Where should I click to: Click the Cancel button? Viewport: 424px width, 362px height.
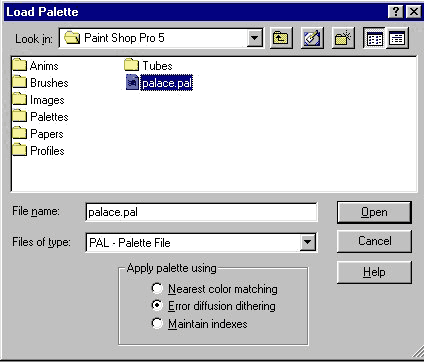[x=374, y=241]
